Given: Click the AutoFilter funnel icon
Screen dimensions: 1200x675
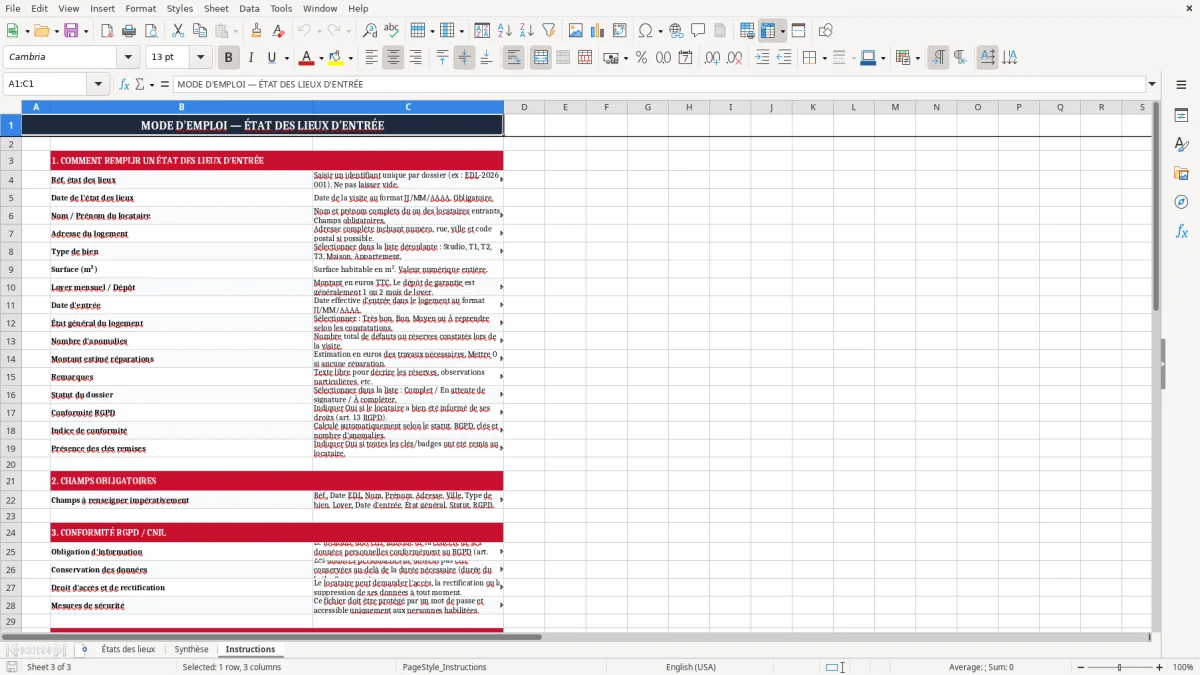Looking at the screenshot, I should pyautogui.click(x=548, y=31).
